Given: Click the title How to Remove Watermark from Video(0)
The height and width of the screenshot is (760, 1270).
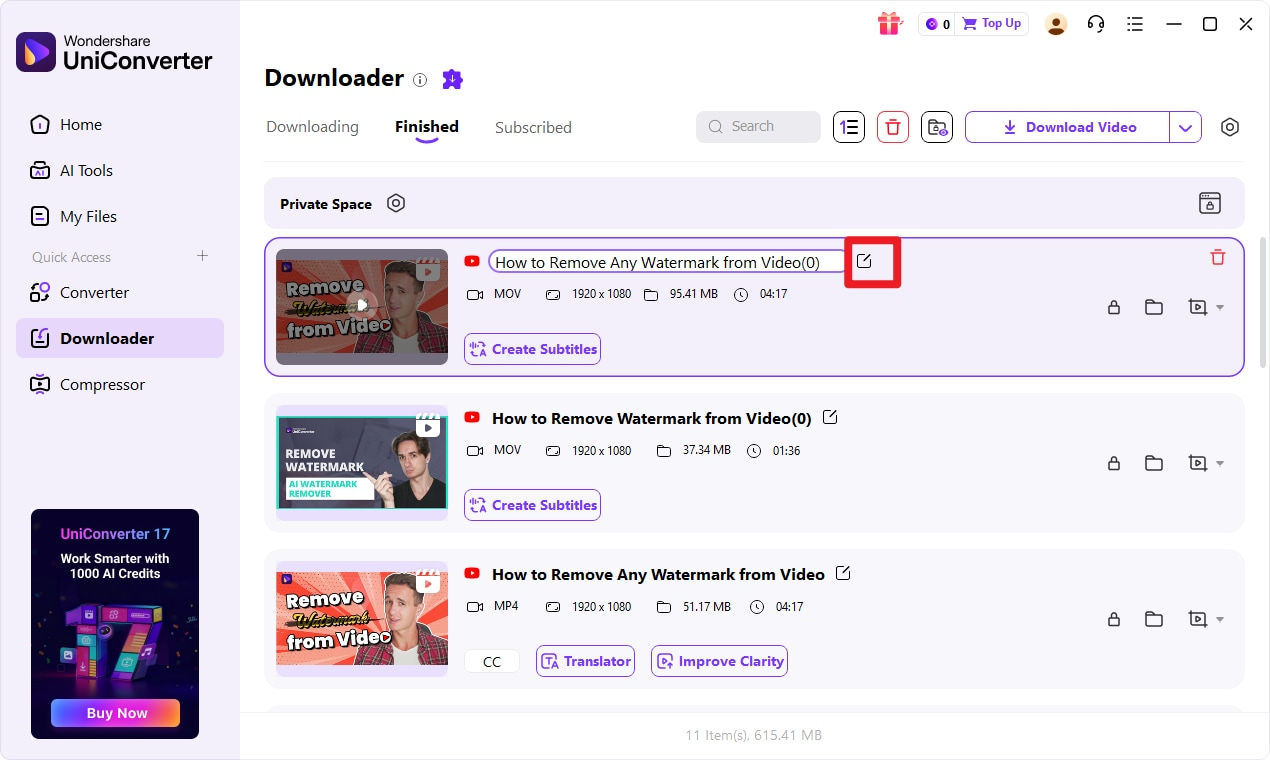Looking at the screenshot, I should tap(652, 419).
